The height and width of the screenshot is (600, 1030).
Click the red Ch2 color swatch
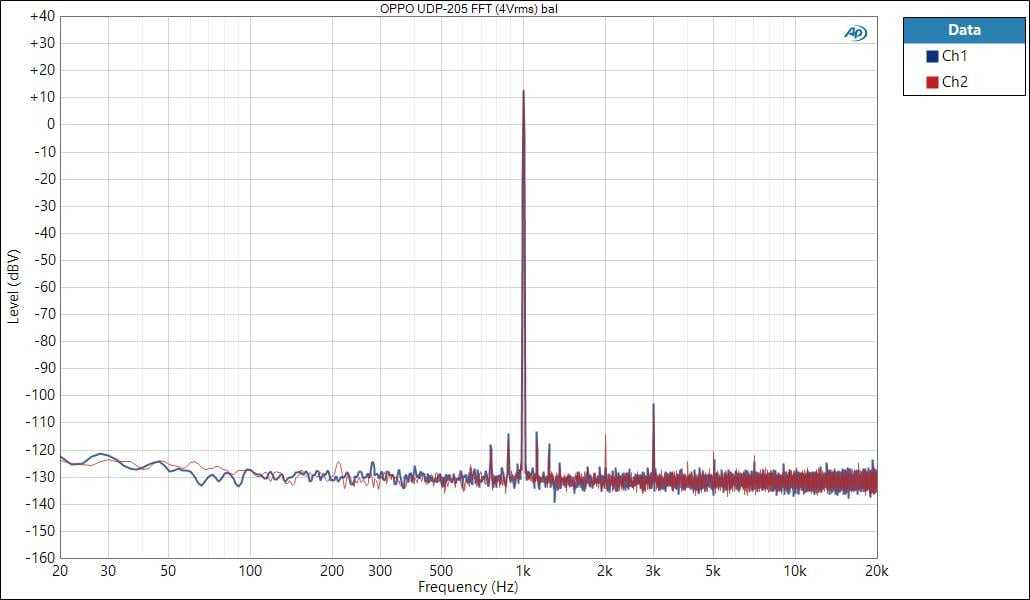(x=932, y=82)
